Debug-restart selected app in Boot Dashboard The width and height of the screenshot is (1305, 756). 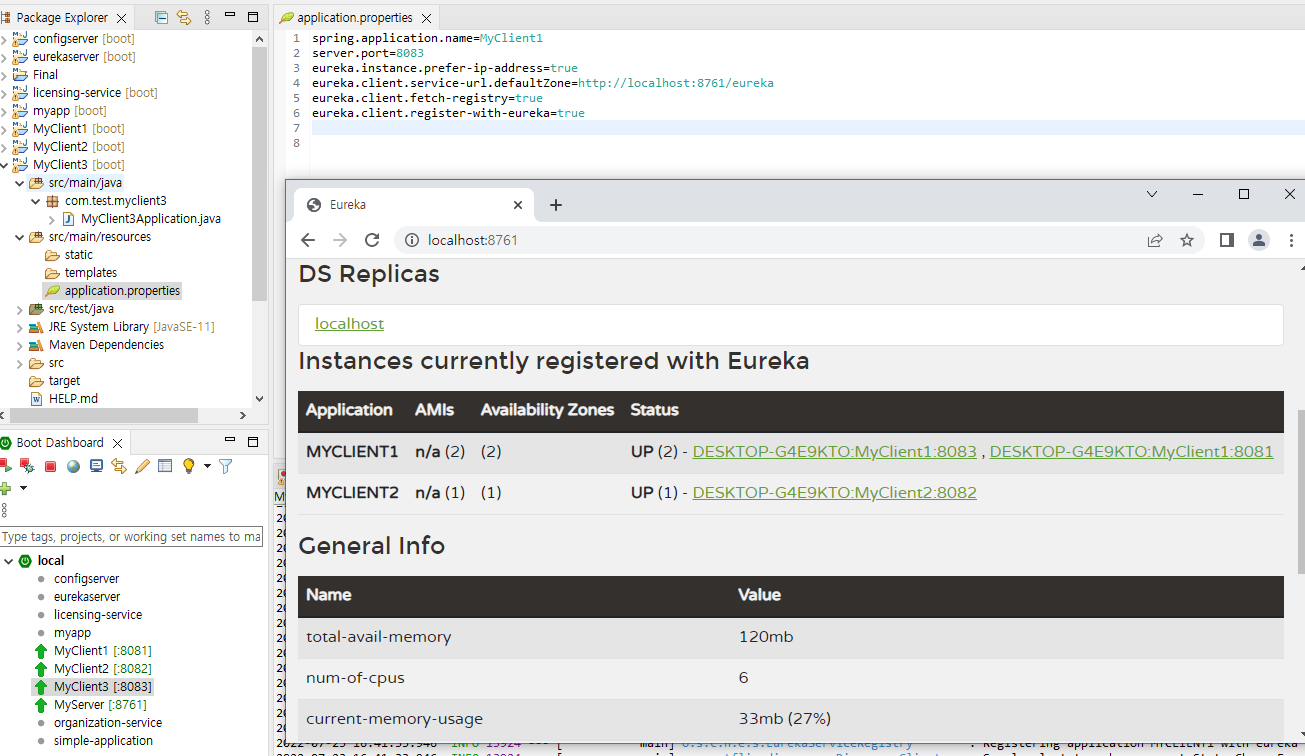28,466
